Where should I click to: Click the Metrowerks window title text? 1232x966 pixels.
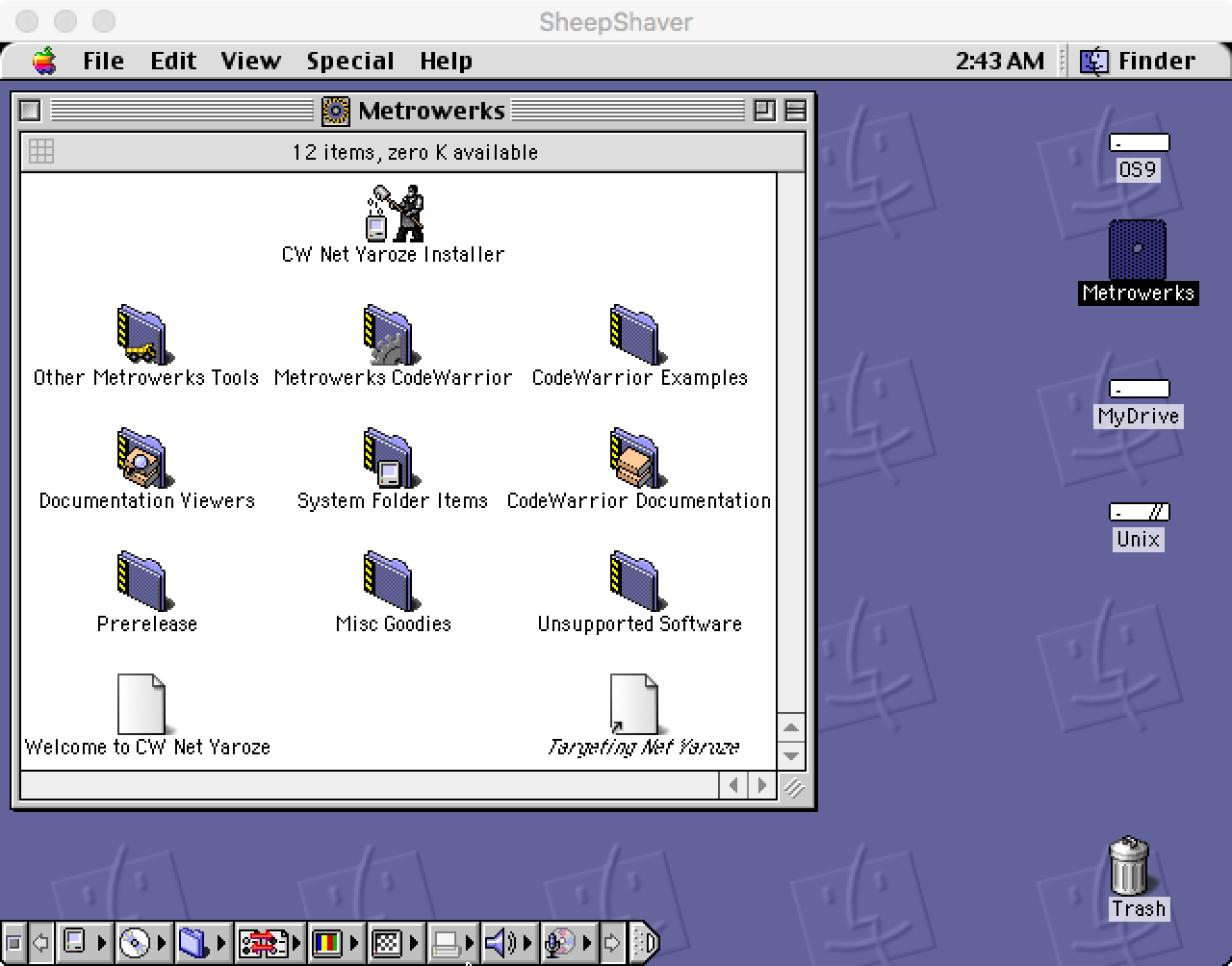tap(431, 111)
